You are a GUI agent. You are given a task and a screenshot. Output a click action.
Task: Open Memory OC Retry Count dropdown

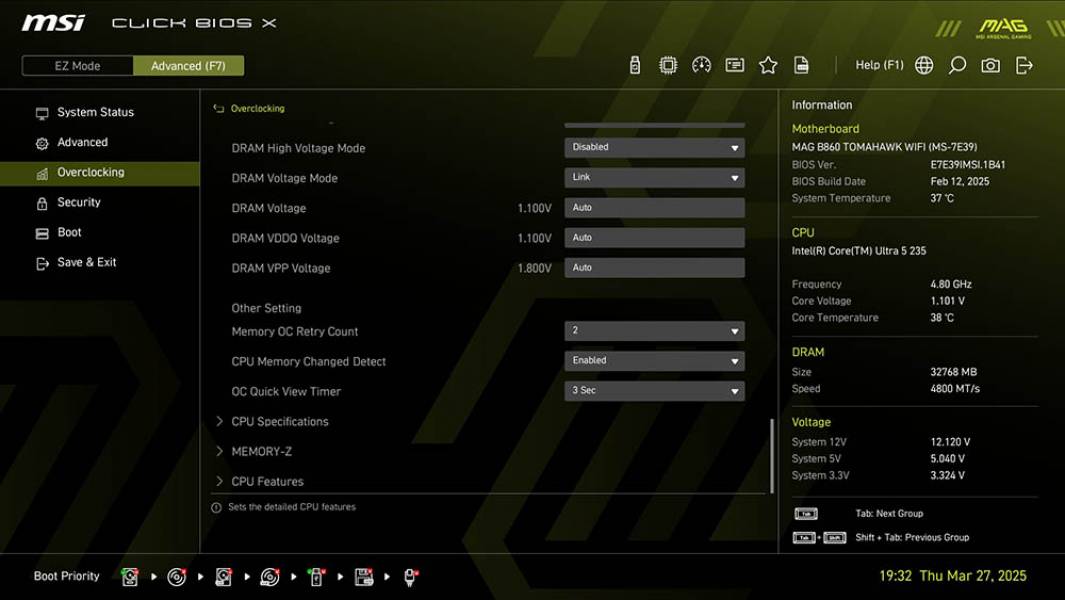pos(654,331)
